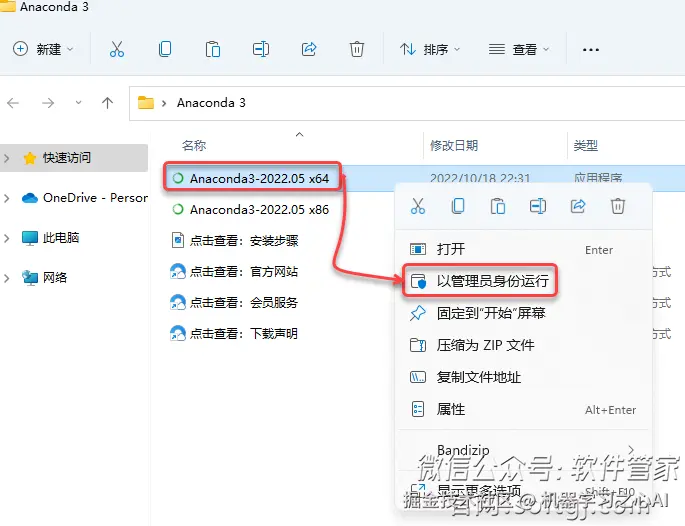Click the Cut icon in Explorer toolbar
The width and height of the screenshot is (685, 526).
coord(117,49)
